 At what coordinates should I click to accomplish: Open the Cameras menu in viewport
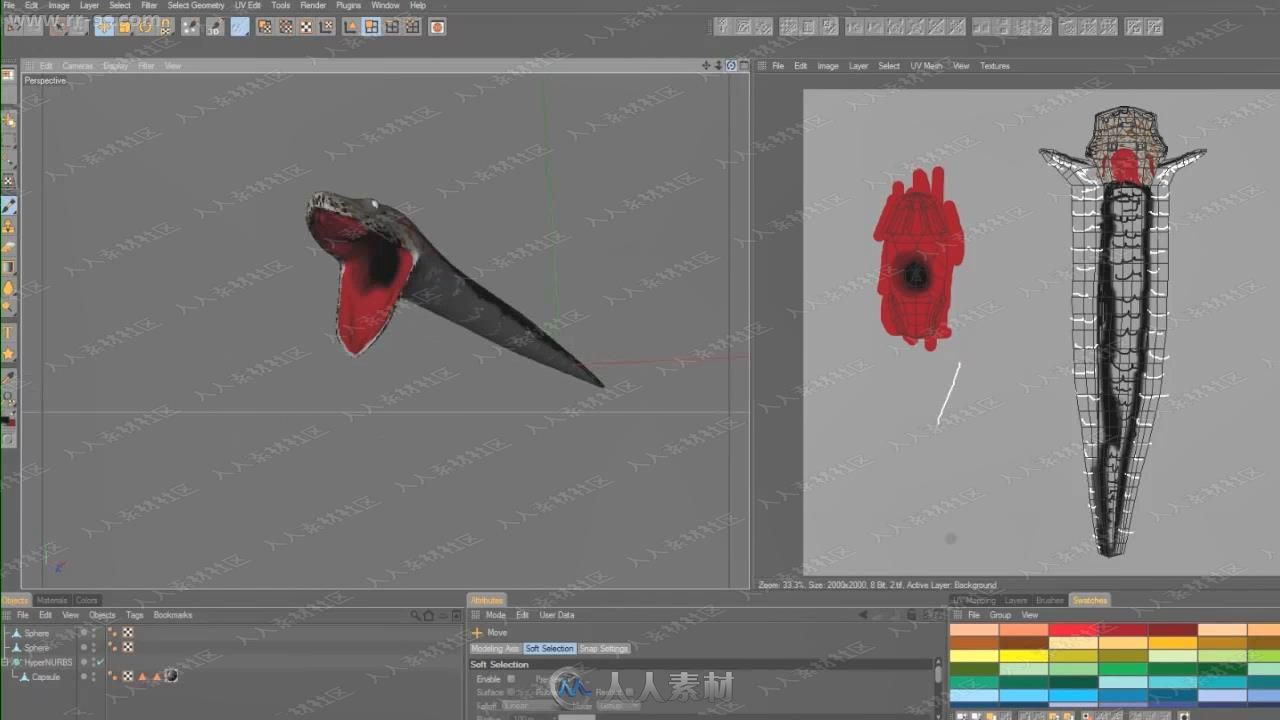(77, 66)
